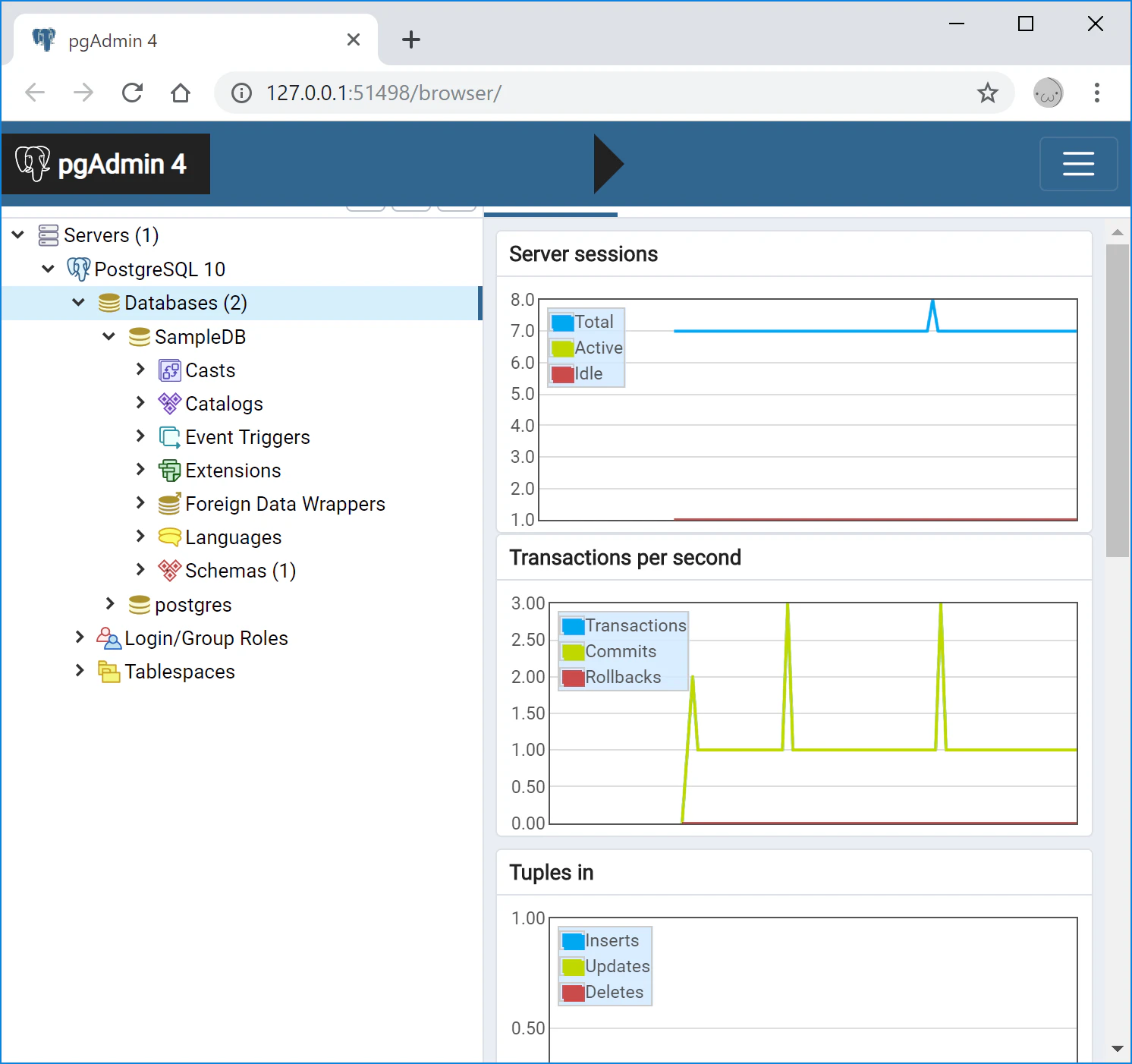Focus the address bar showing 127.0.0.1:51498/browser/

pyautogui.click(x=615, y=93)
